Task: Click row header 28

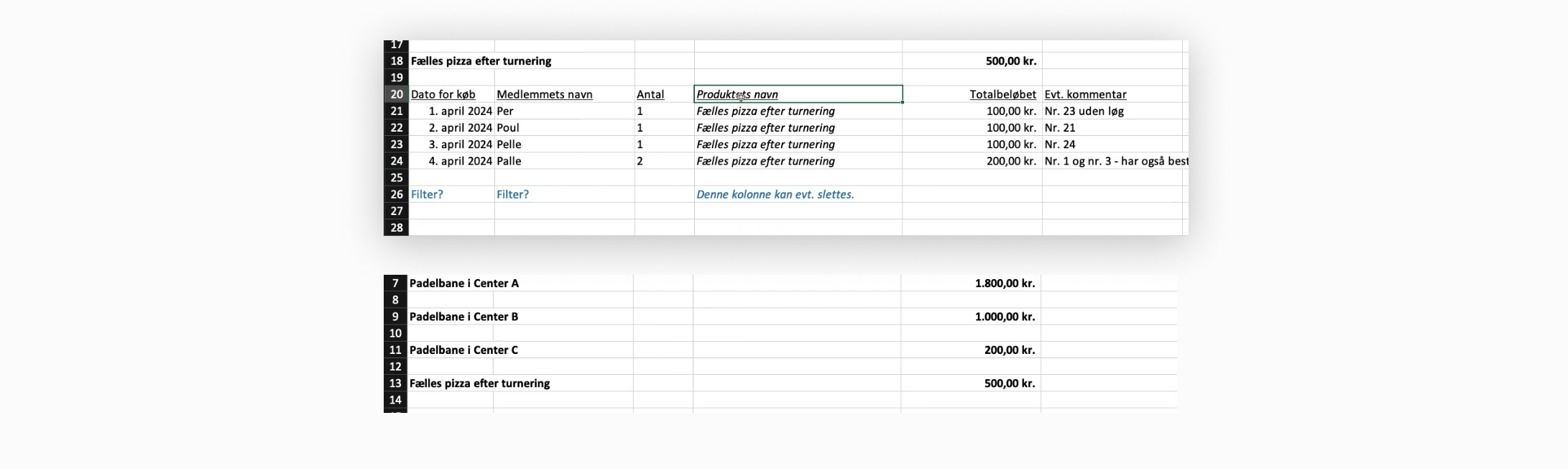Action: click(x=397, y=227)
